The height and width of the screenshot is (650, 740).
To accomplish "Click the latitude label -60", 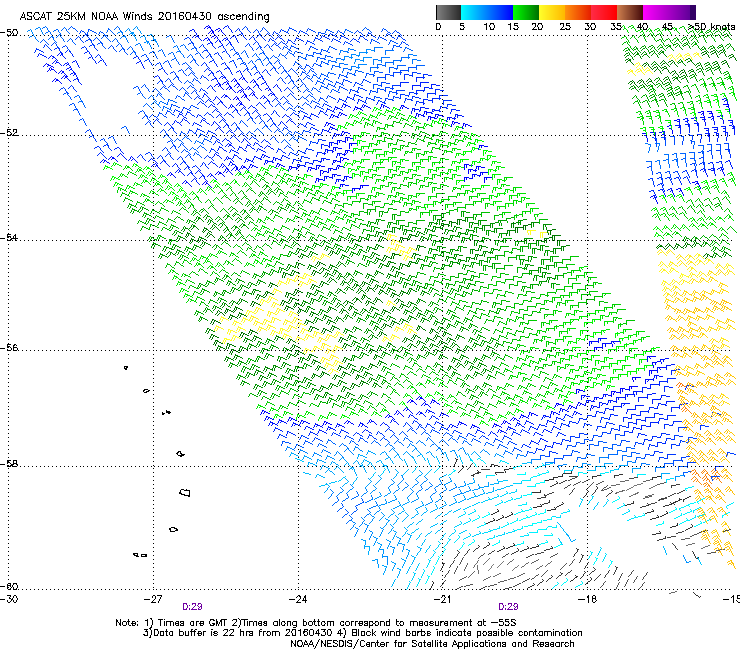I will 9,586.
